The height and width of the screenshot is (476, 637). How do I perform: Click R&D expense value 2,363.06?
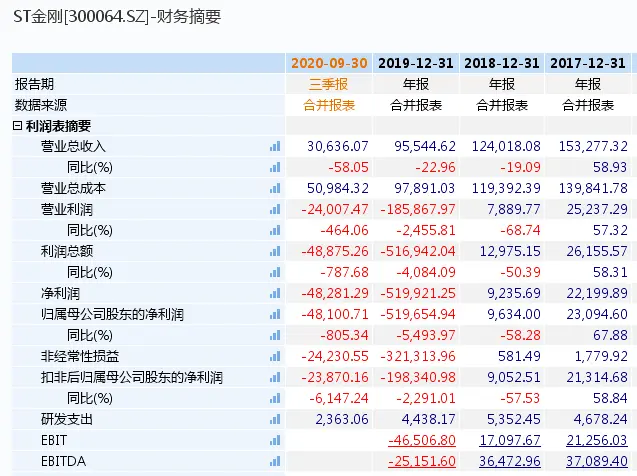click(x=342, y=419)
